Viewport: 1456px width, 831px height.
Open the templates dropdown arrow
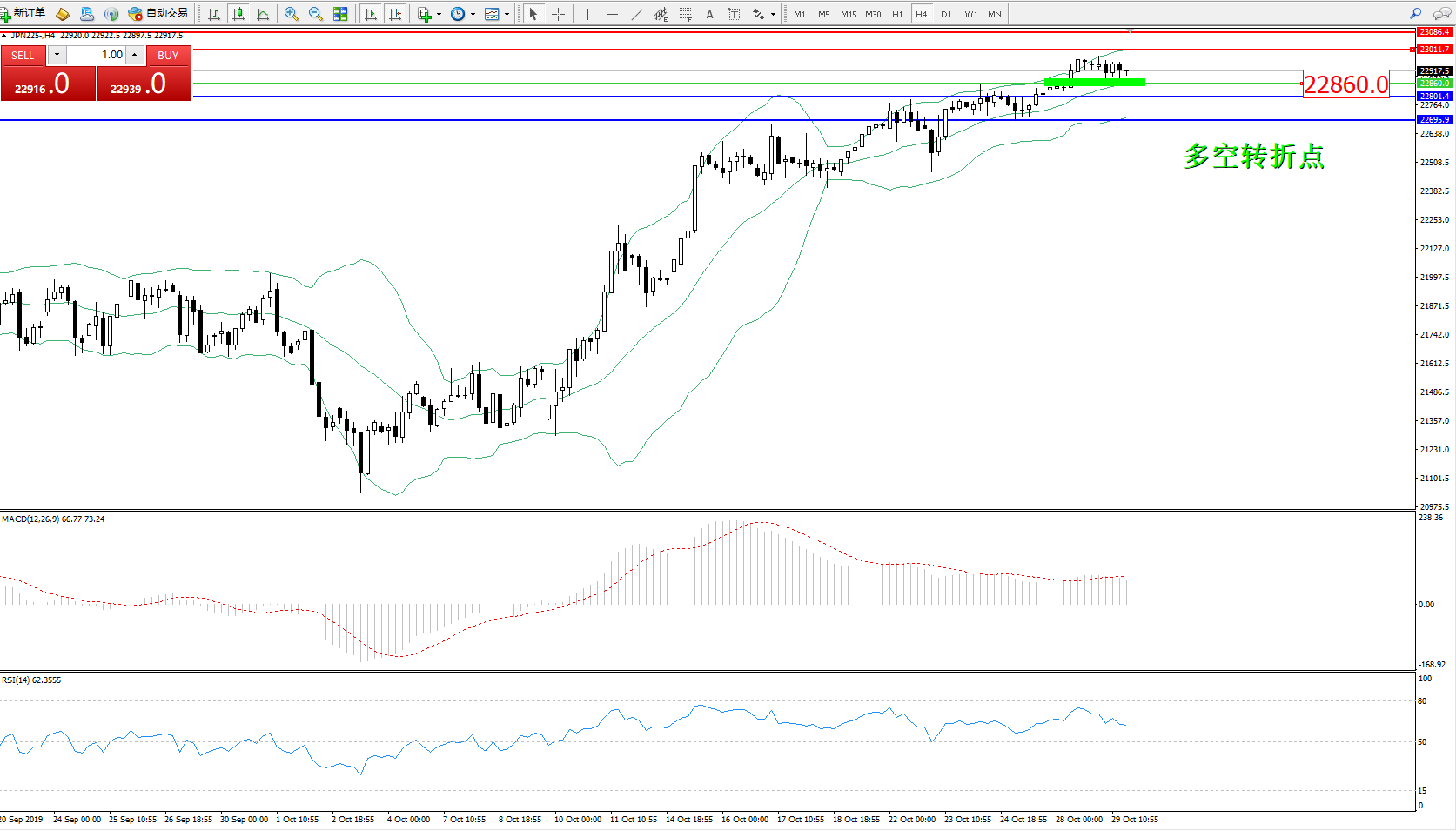507,14
